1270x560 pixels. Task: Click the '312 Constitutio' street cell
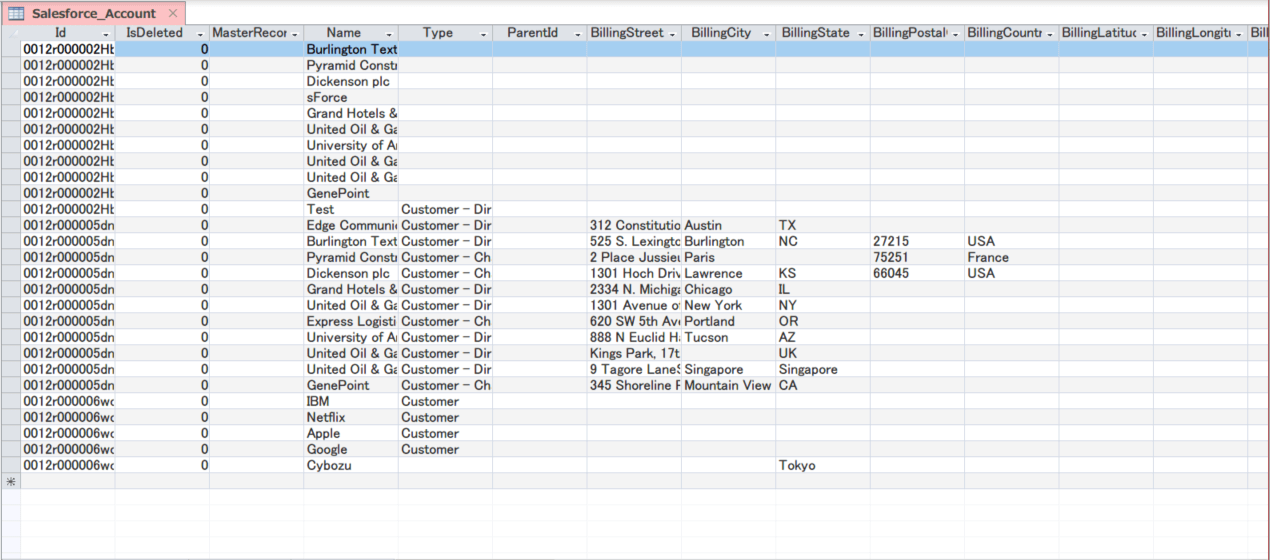coord(634,225)
